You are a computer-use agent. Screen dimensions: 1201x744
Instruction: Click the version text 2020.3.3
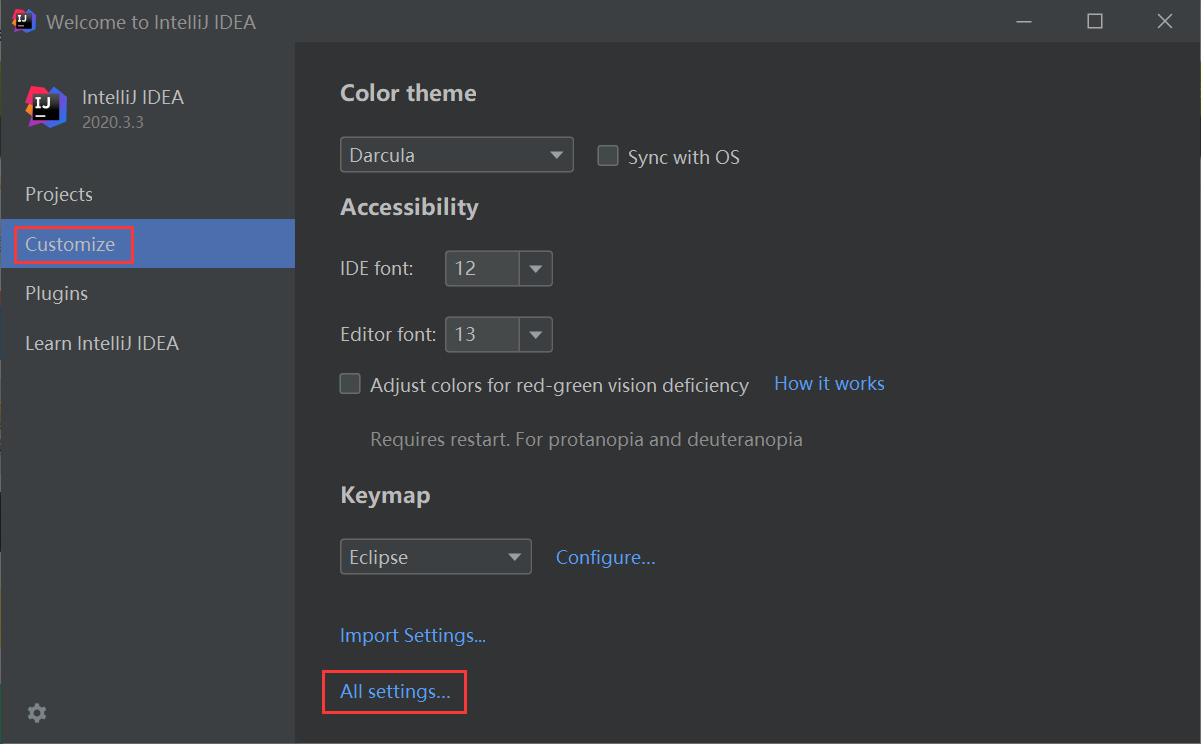(113, 122)
